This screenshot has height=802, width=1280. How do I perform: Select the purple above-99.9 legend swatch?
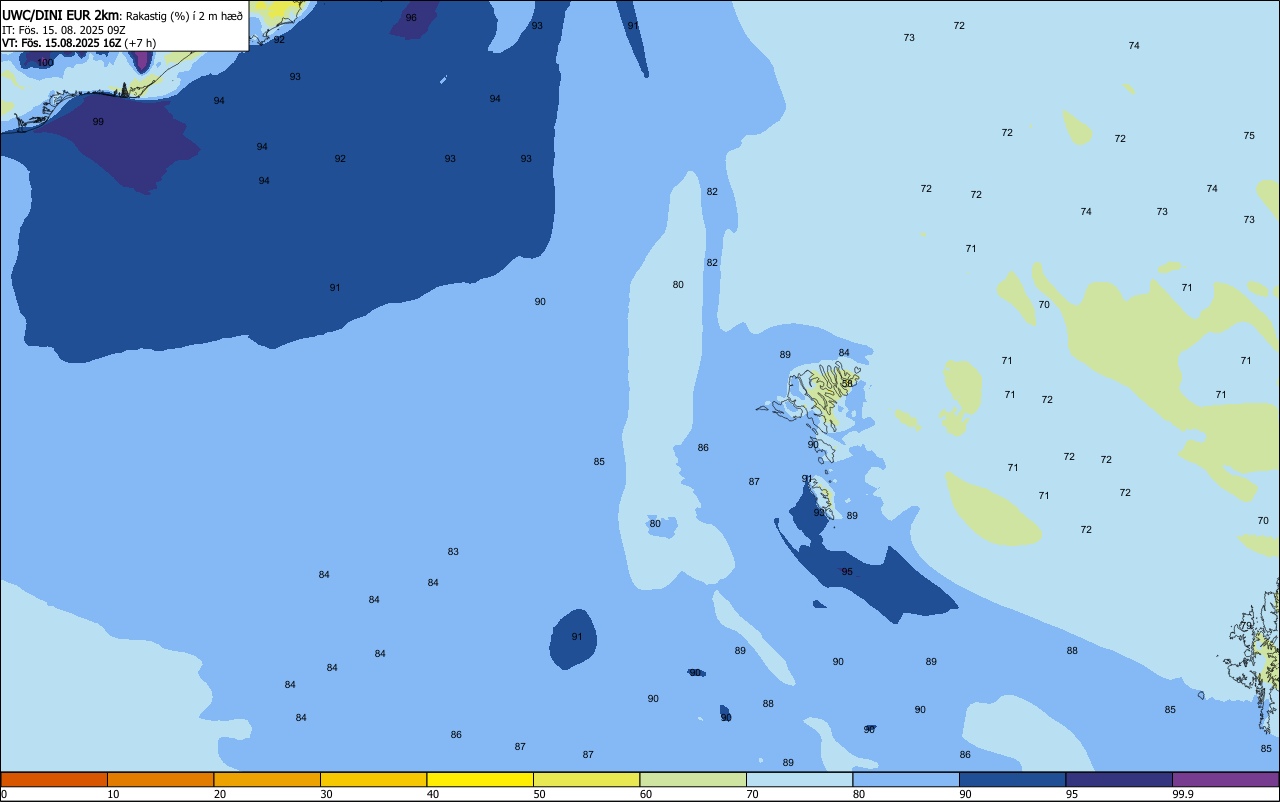pos(1225,779)
